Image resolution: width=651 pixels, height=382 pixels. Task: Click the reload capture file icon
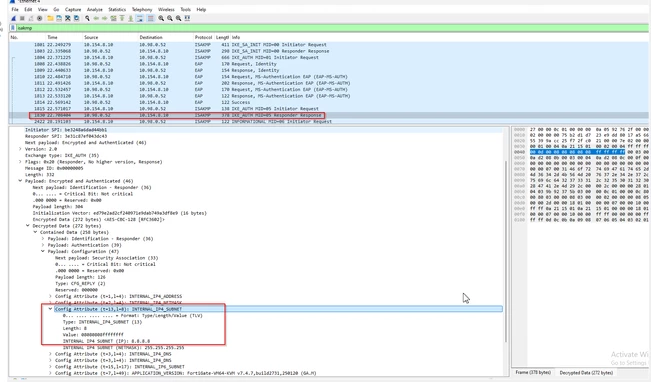(76, 18)
